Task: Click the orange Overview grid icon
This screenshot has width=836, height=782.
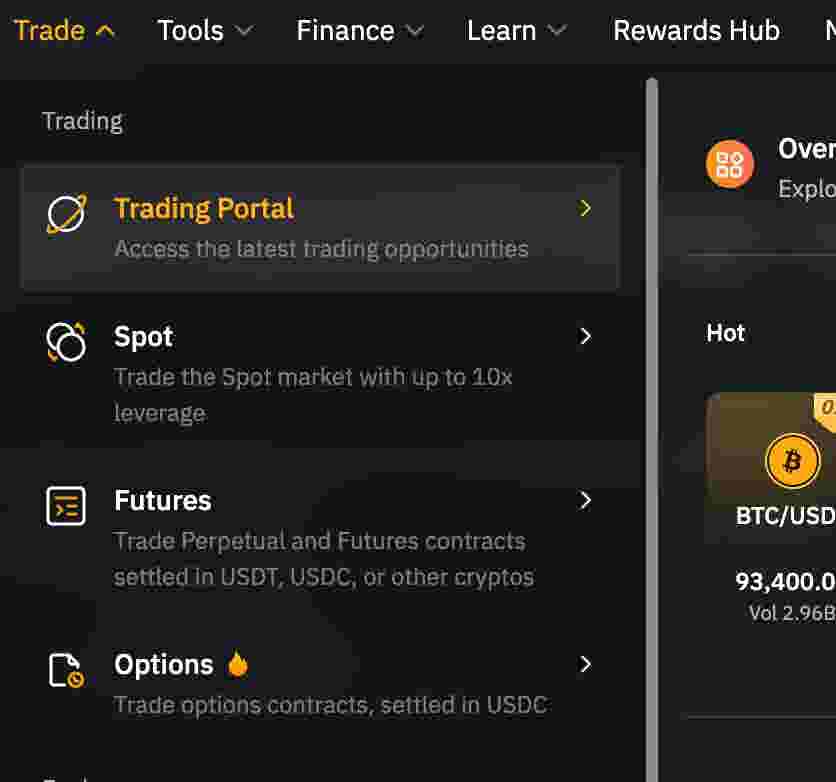Action: [730, 164]
